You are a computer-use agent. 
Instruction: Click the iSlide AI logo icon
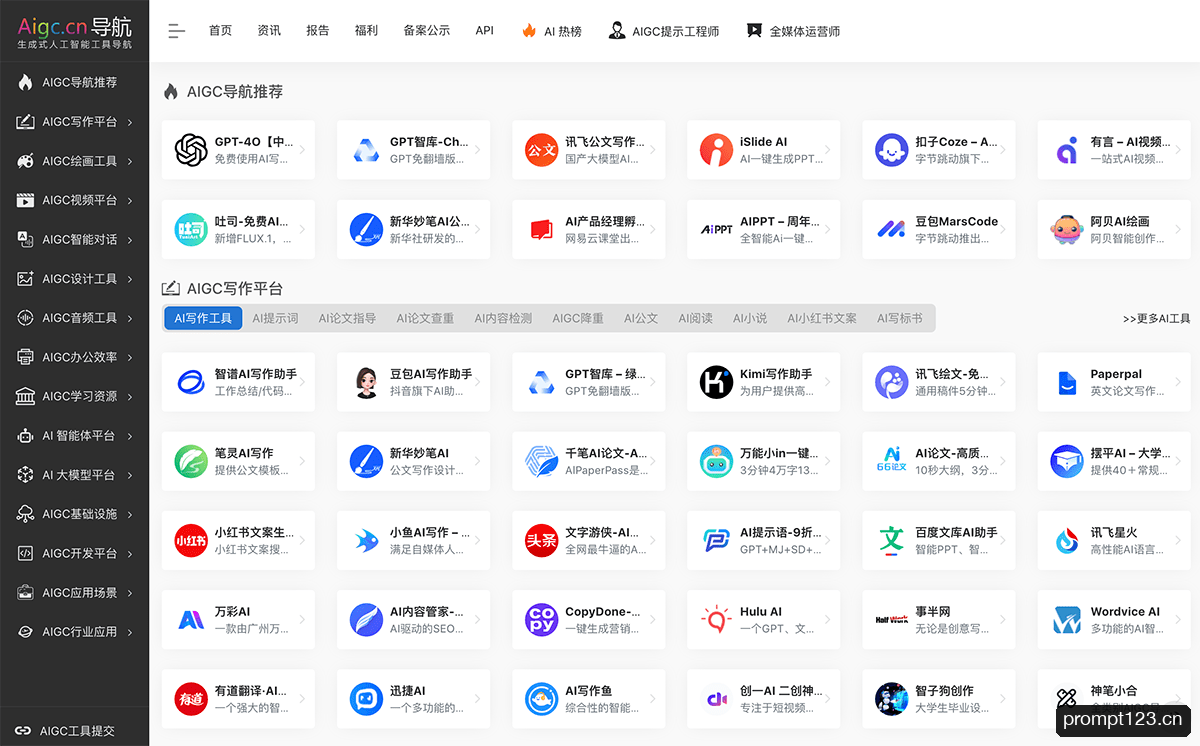(x=716, y=150)
